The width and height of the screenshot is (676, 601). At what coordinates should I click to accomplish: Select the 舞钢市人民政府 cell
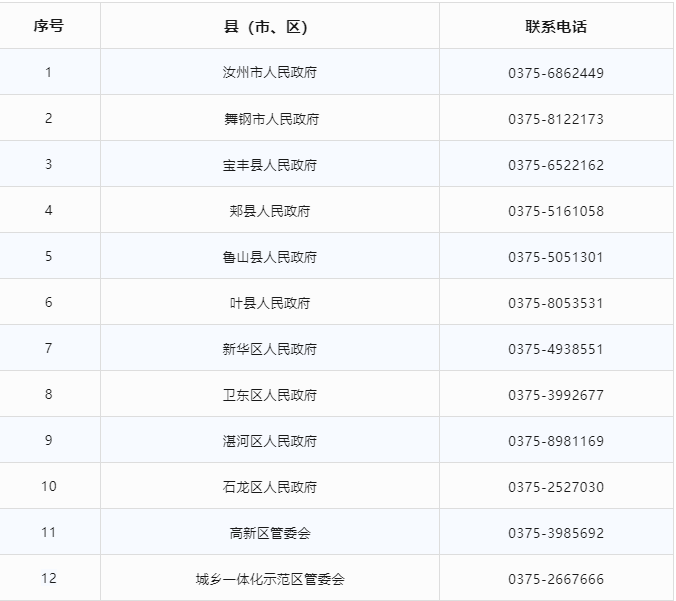click(x=271, y=119)
